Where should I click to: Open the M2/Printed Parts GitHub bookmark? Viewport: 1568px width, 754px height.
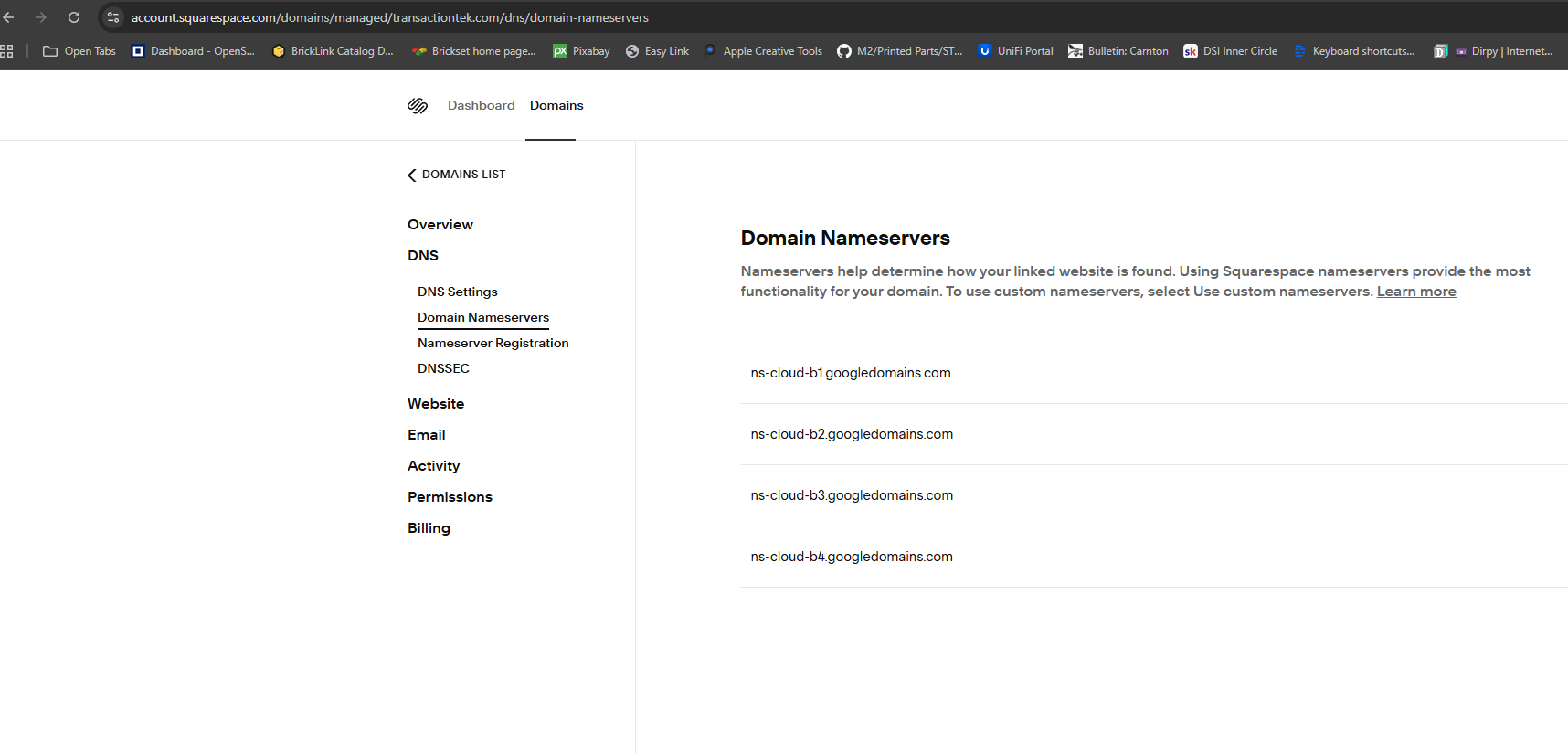(900, 51)
